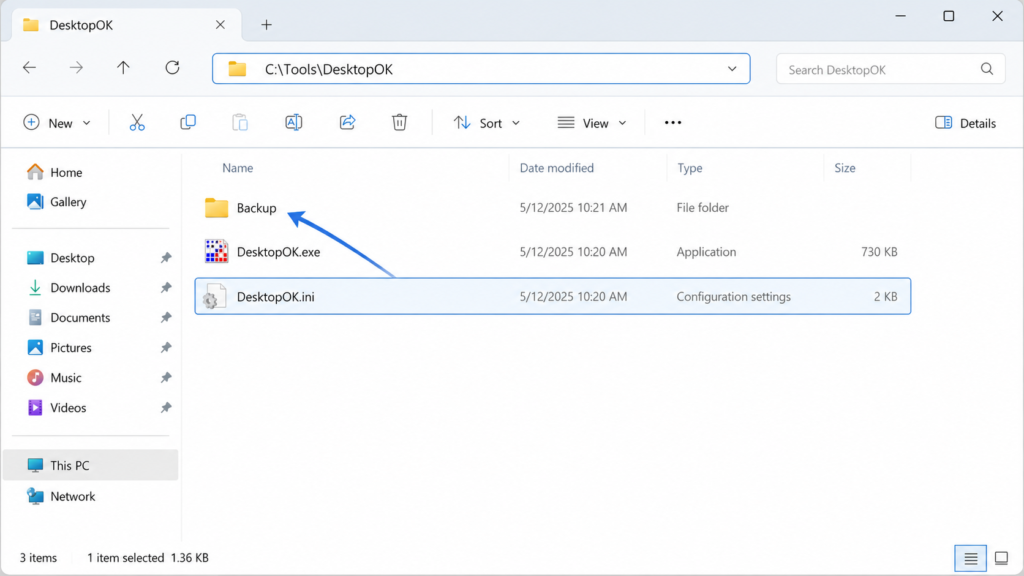Open Desktop in the sidebar
This screenshot has width=1024, height=576.
[x=61, y=258]
